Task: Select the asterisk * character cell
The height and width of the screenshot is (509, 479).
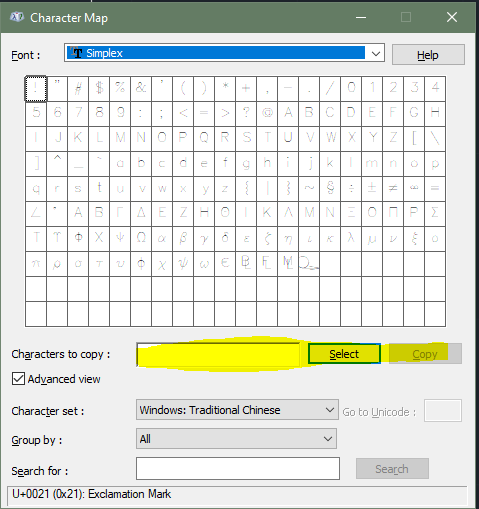Action: click(225, 89)
